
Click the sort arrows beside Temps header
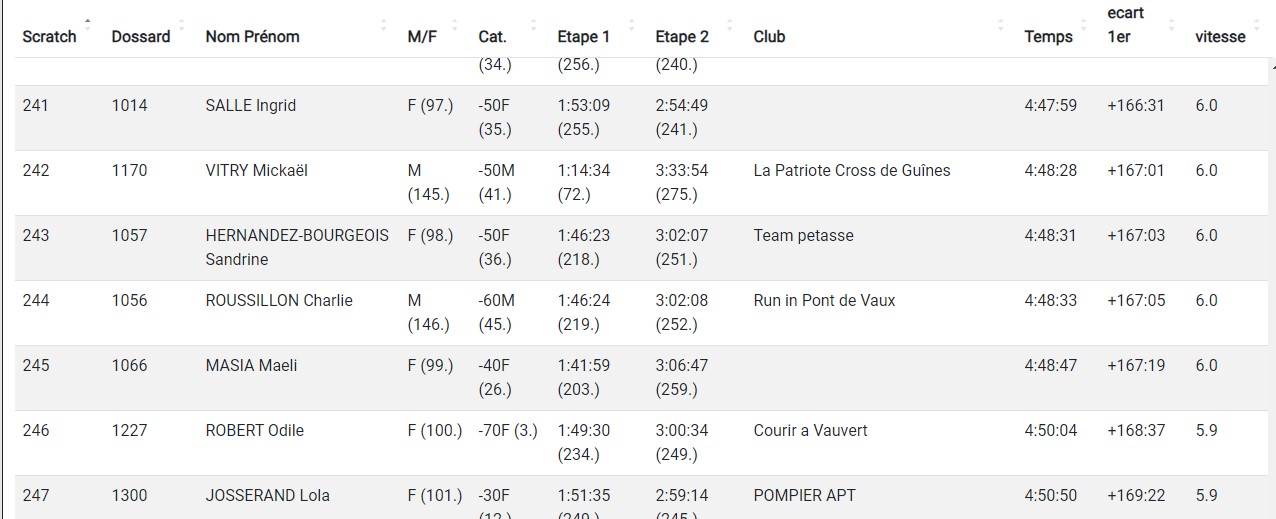tap(1083, 24)
